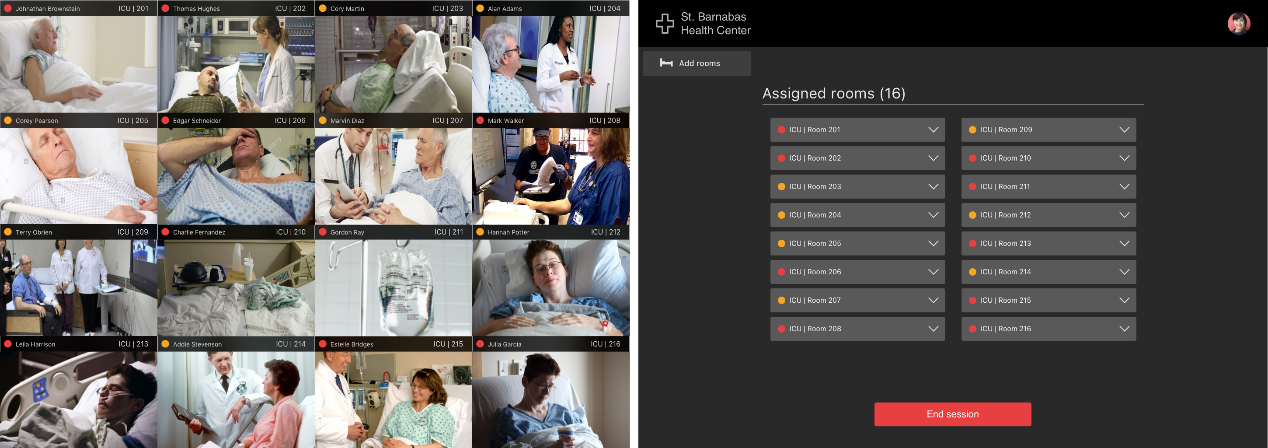Expand the ICU Room 202 chevron

tap(933, 158)
